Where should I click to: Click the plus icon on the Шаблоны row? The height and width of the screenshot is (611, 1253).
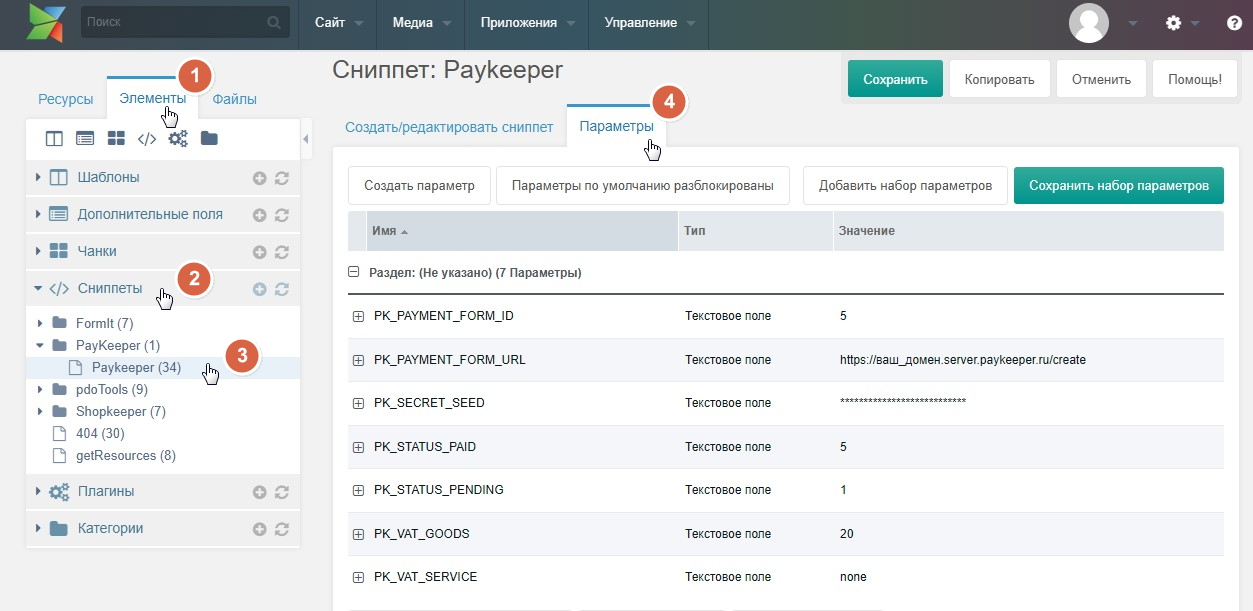click(x=259, y=178)
